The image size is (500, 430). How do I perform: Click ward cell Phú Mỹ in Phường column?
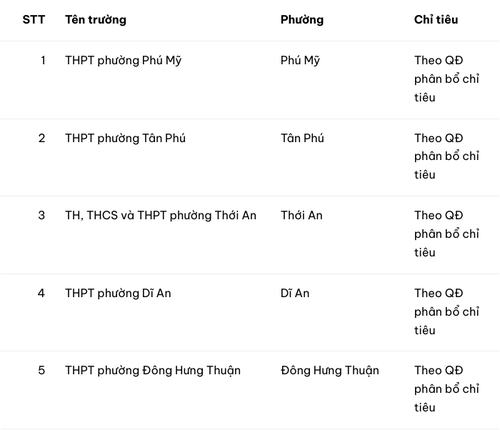(x=300, y=61)
